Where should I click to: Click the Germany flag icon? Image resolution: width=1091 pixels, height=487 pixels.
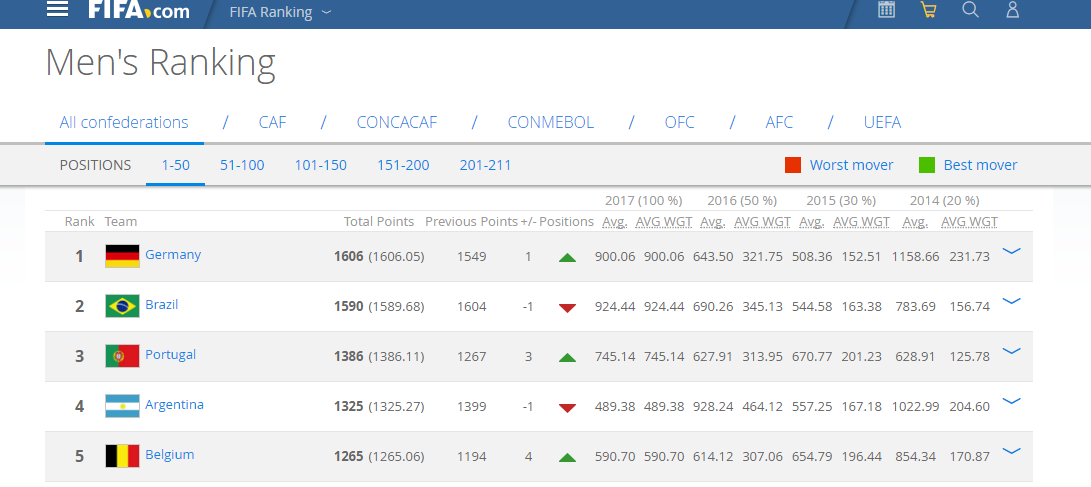pyautogui.click(x=122, y=256)
